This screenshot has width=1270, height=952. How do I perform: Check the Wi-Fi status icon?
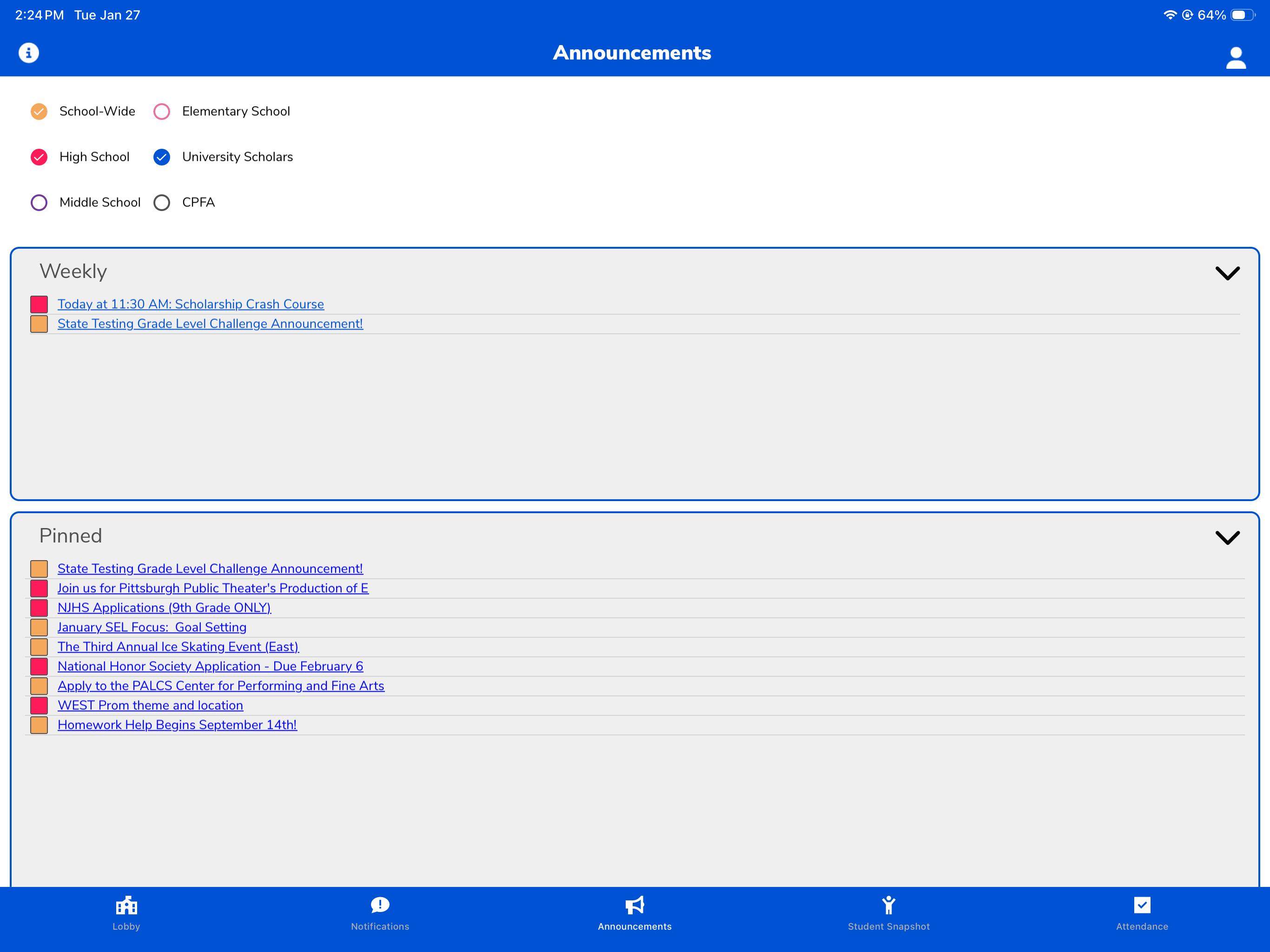point(1170,15)
